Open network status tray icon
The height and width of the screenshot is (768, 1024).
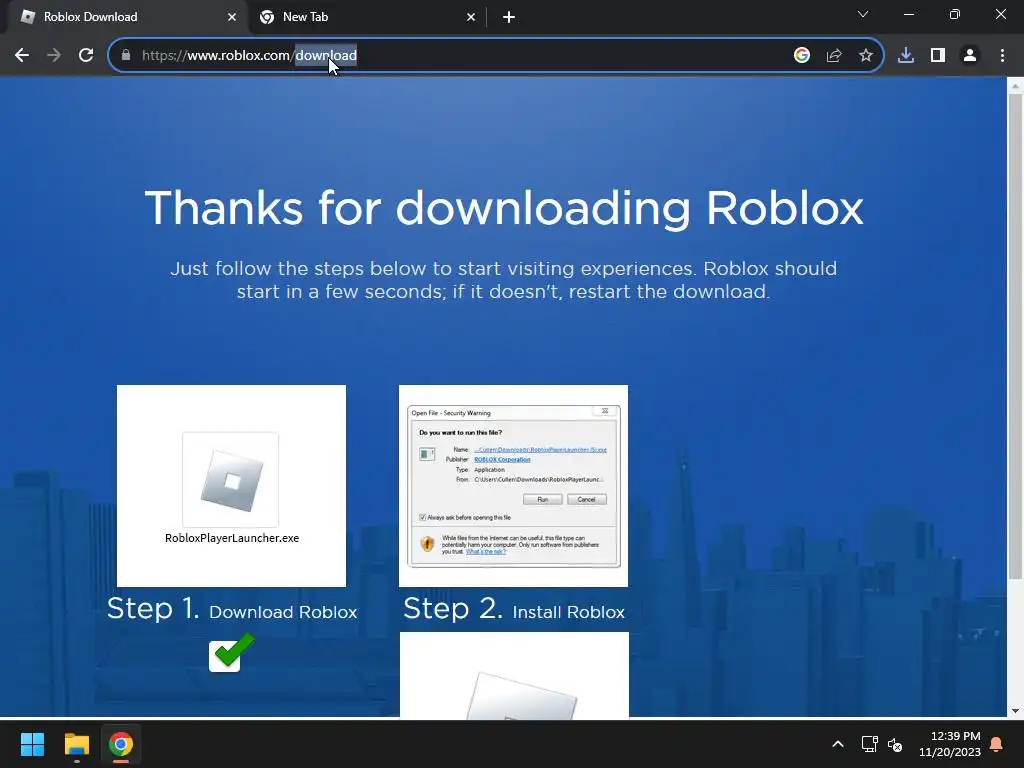click(869, 744)
